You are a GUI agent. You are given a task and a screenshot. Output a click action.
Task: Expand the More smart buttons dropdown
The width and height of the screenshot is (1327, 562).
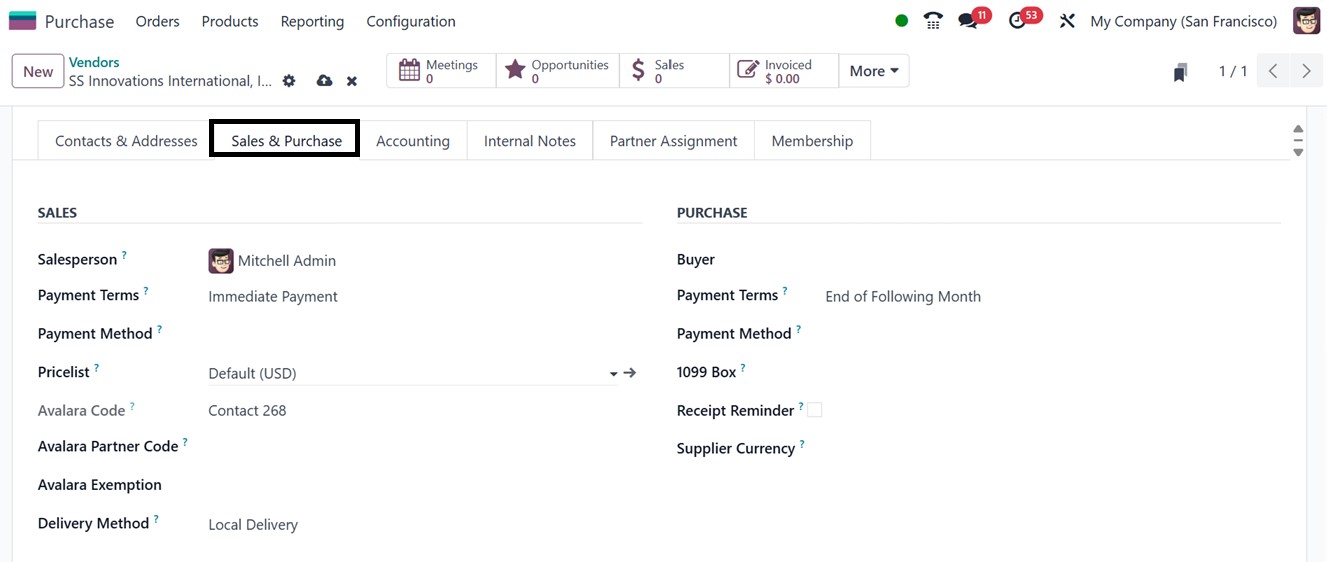coord(873,71)
